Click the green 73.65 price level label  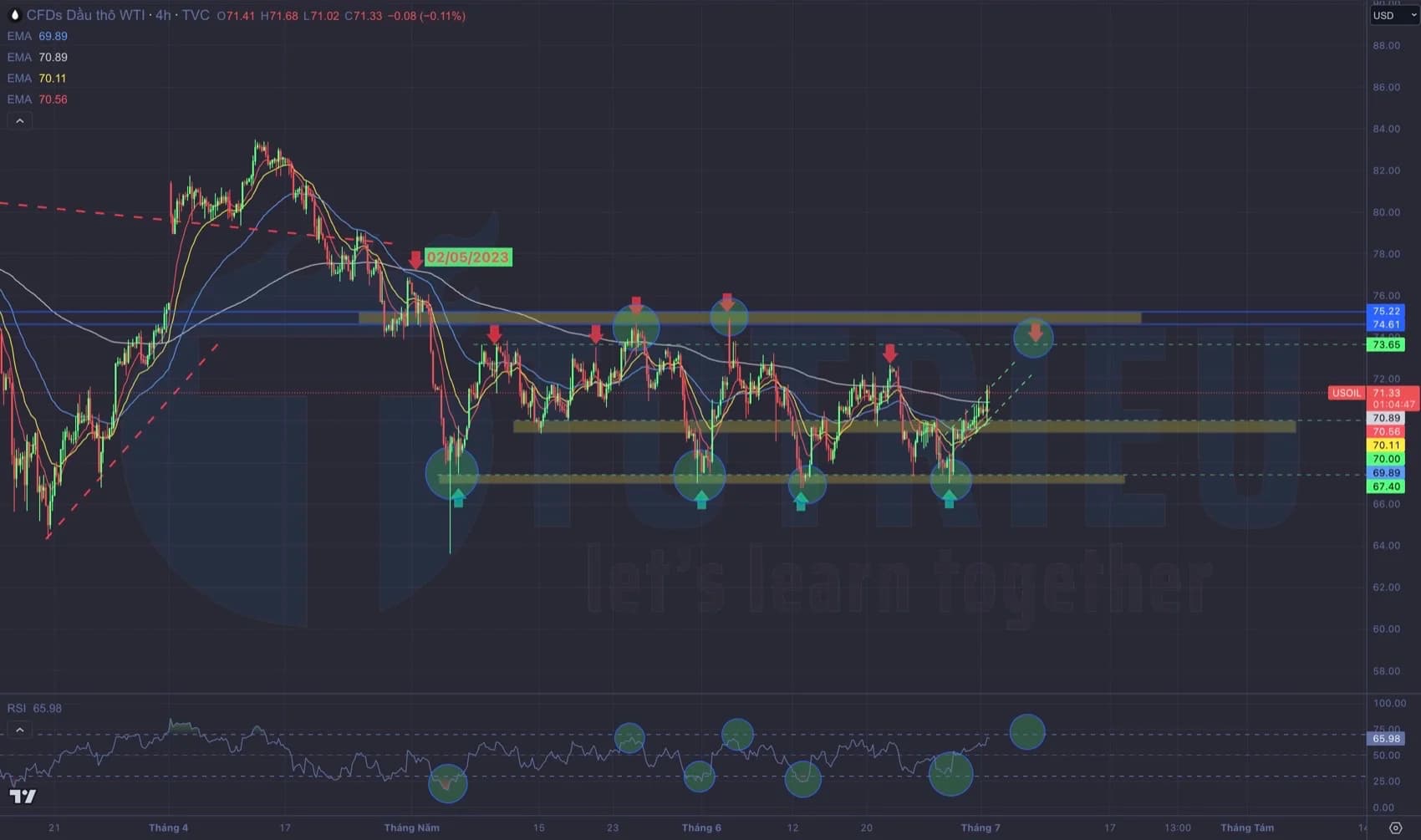[1386, 344]
